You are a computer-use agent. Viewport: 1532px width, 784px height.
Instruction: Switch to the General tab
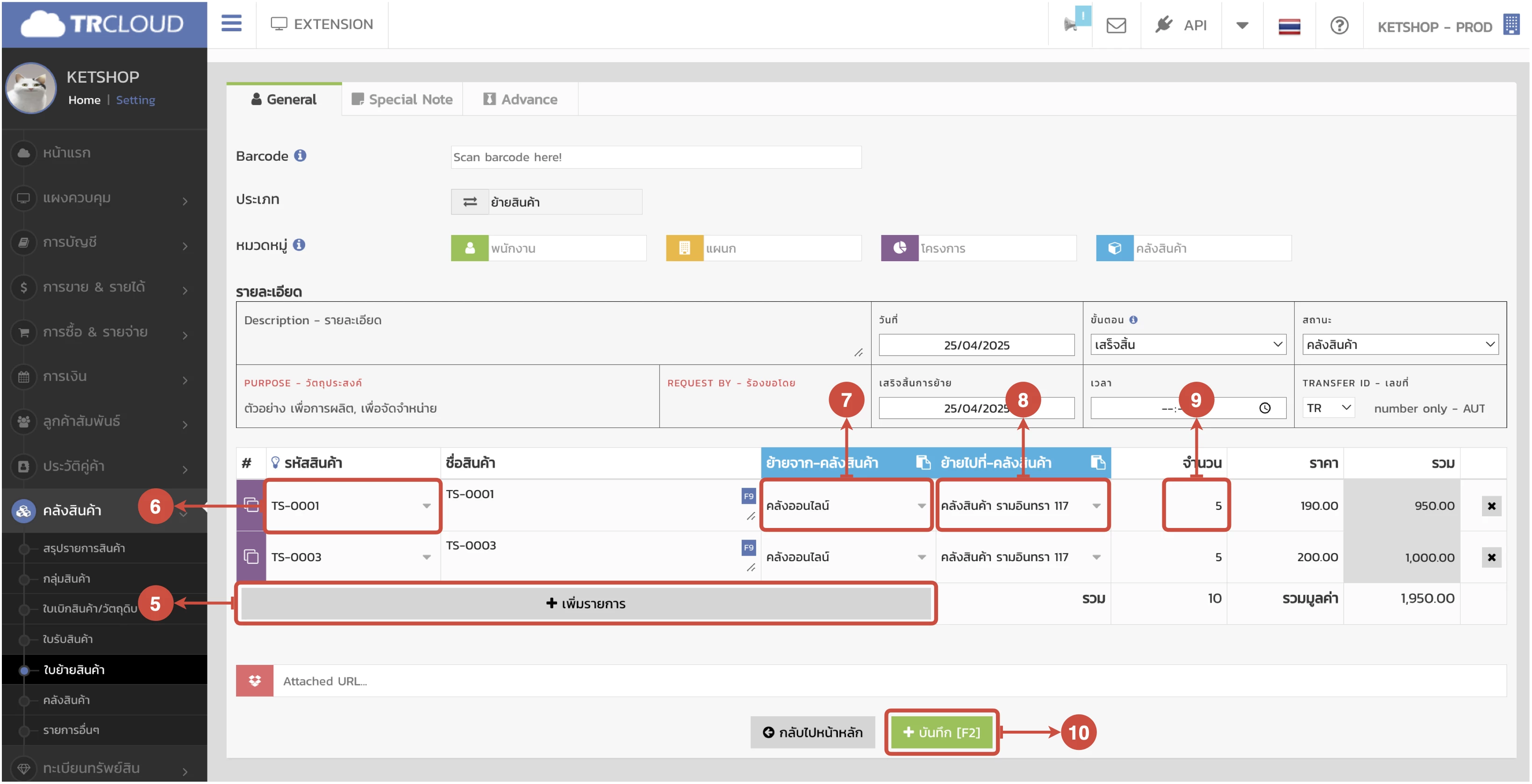click(x=284, y=99)
